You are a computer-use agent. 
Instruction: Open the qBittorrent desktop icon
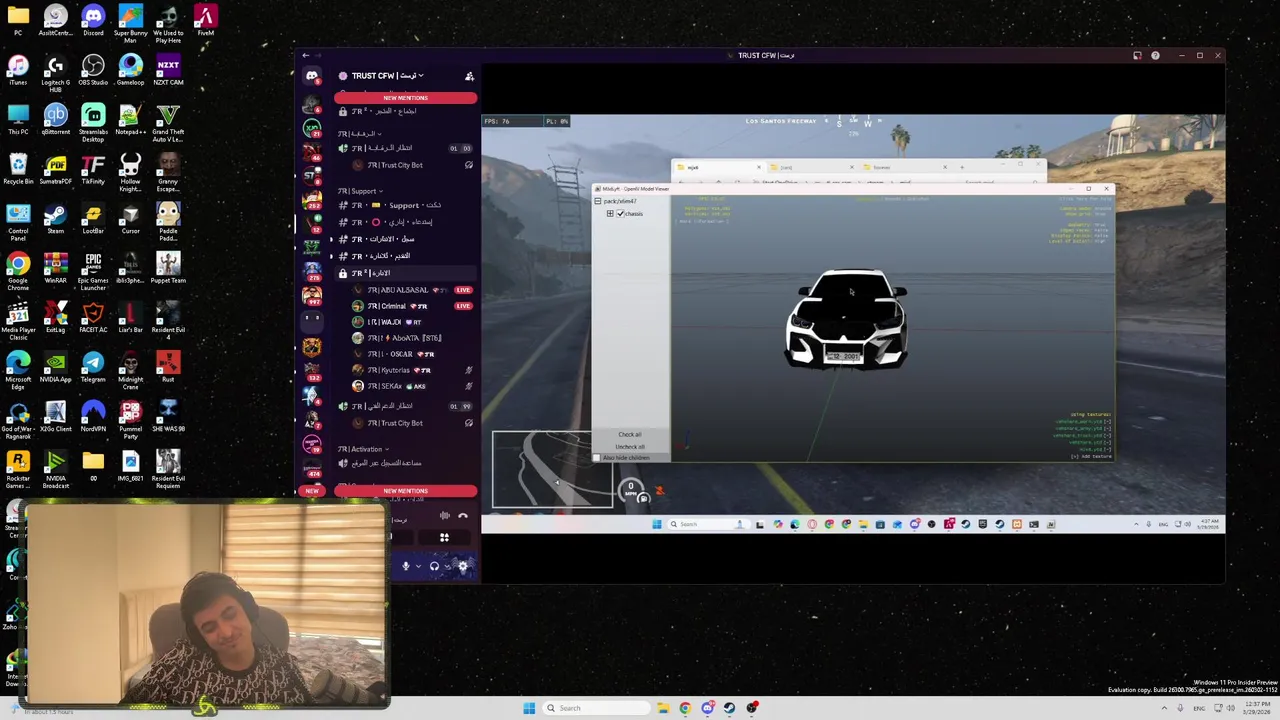point(55,119)
